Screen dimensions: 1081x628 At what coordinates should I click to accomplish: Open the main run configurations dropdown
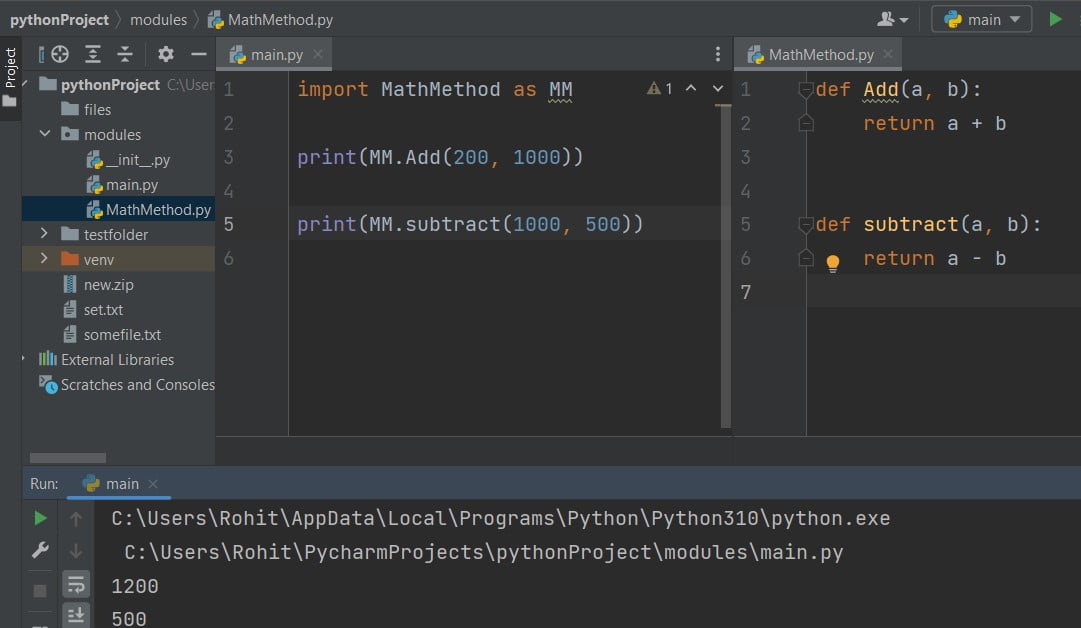point(980,18)
